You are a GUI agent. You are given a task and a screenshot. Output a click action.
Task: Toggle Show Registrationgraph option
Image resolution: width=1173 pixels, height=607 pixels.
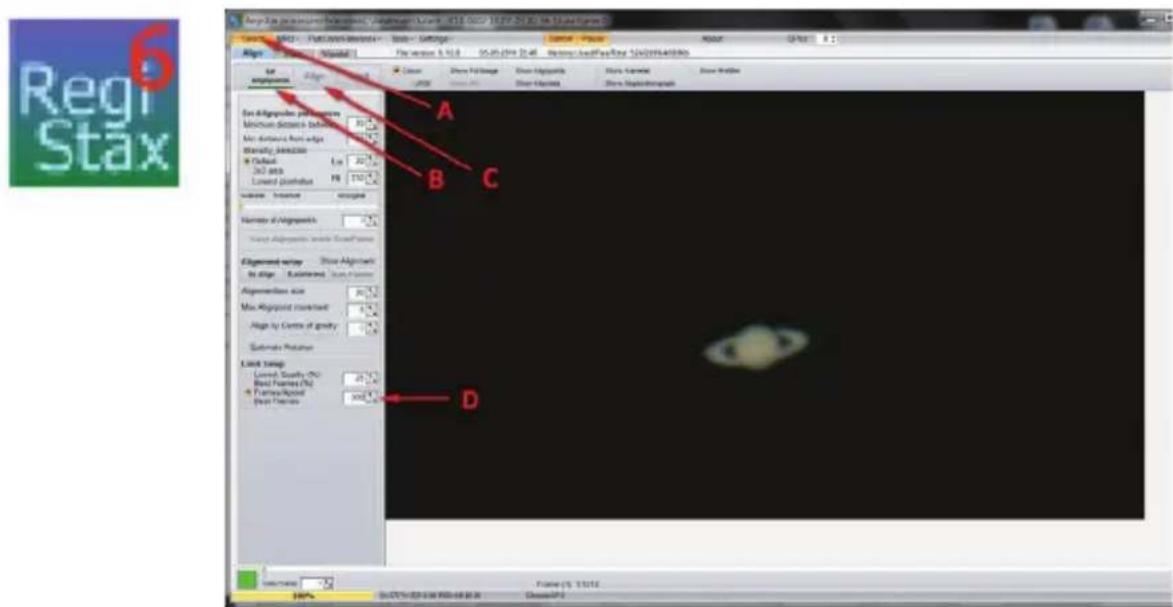tap(640, 84)
